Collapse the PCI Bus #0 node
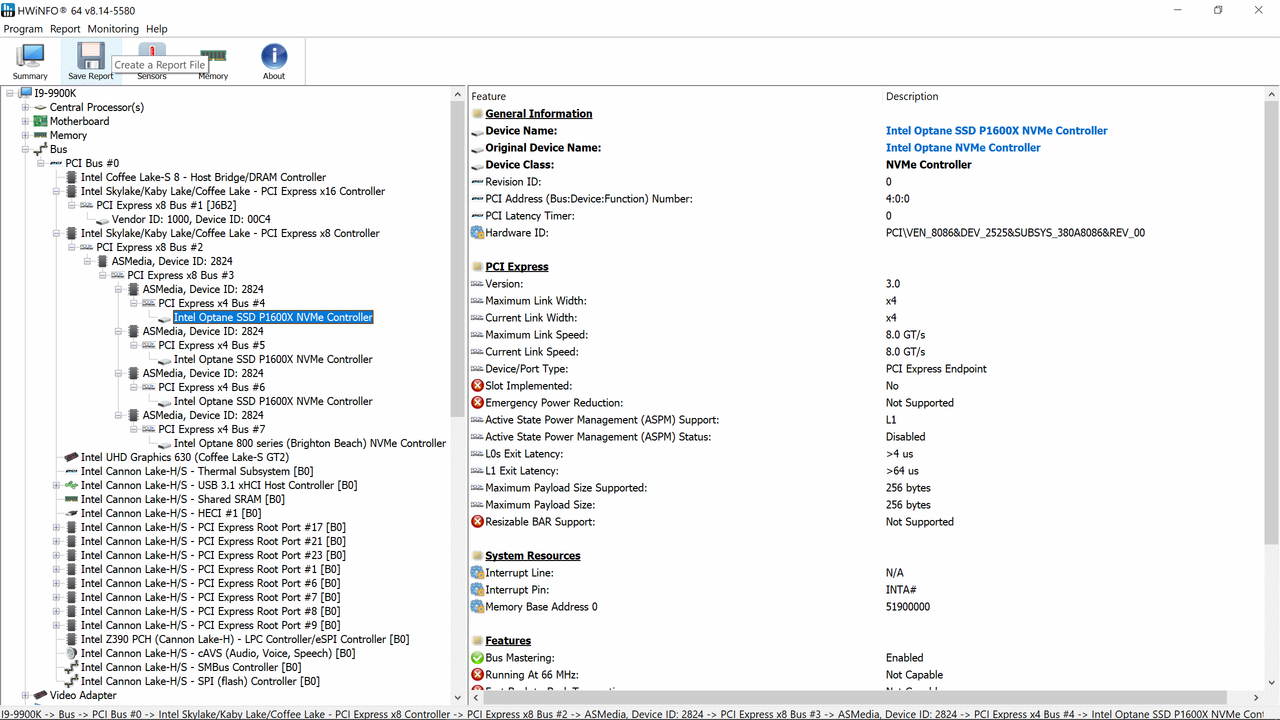 tap(41, 163)
